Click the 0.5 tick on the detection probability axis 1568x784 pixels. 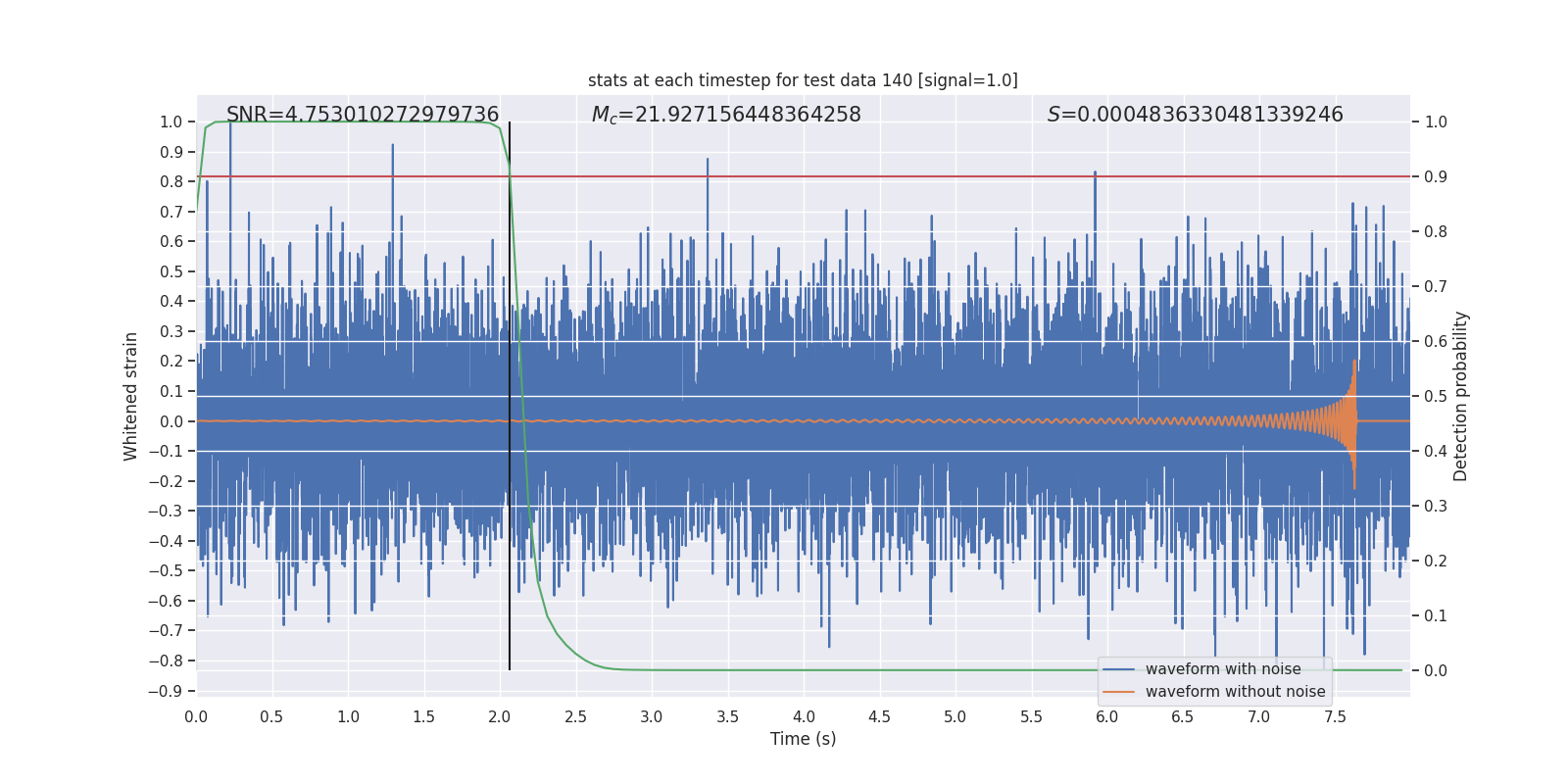coord(1436,397)
